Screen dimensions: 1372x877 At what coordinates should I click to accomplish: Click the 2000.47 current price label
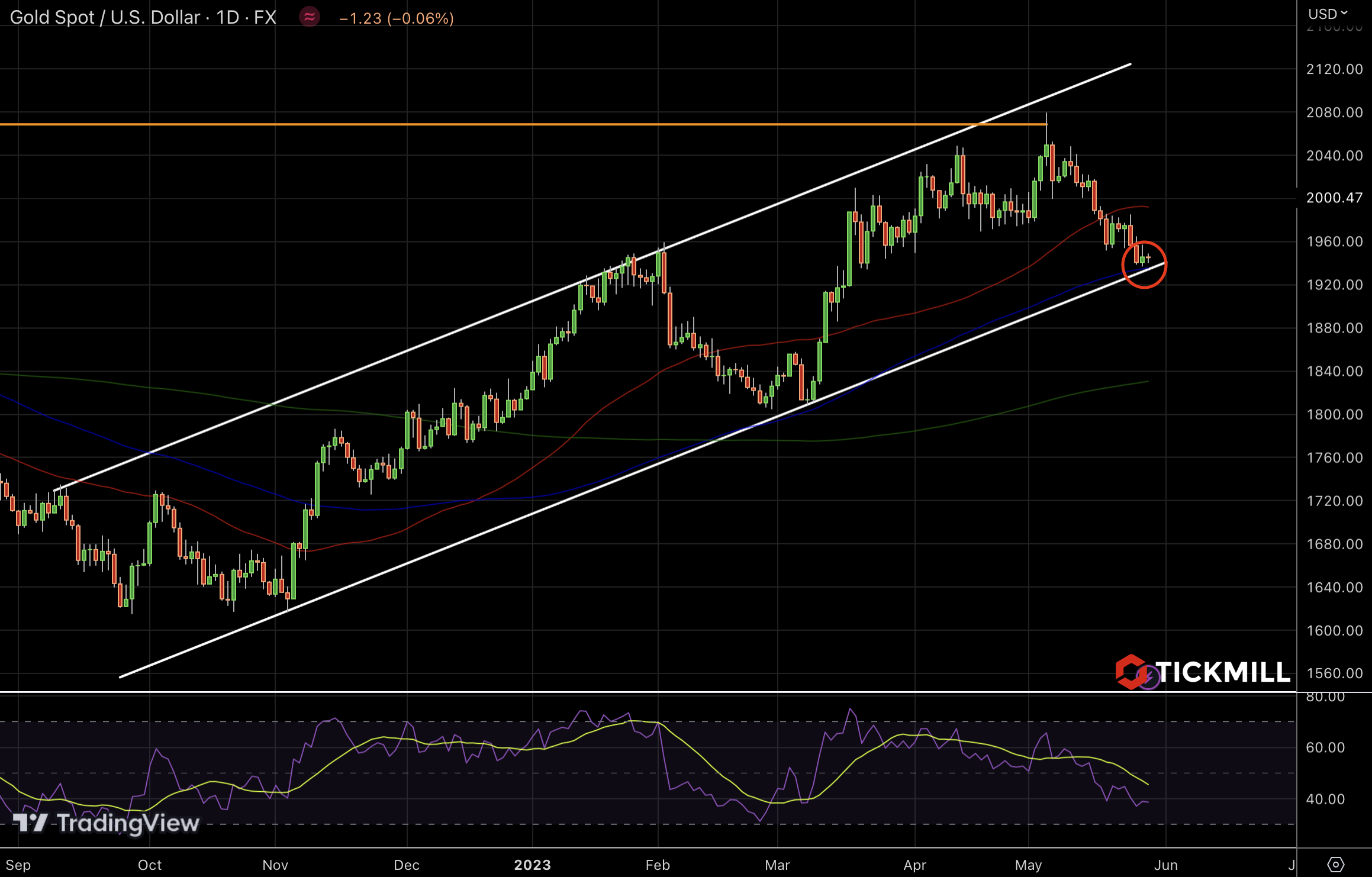(x=1334, y=198)
